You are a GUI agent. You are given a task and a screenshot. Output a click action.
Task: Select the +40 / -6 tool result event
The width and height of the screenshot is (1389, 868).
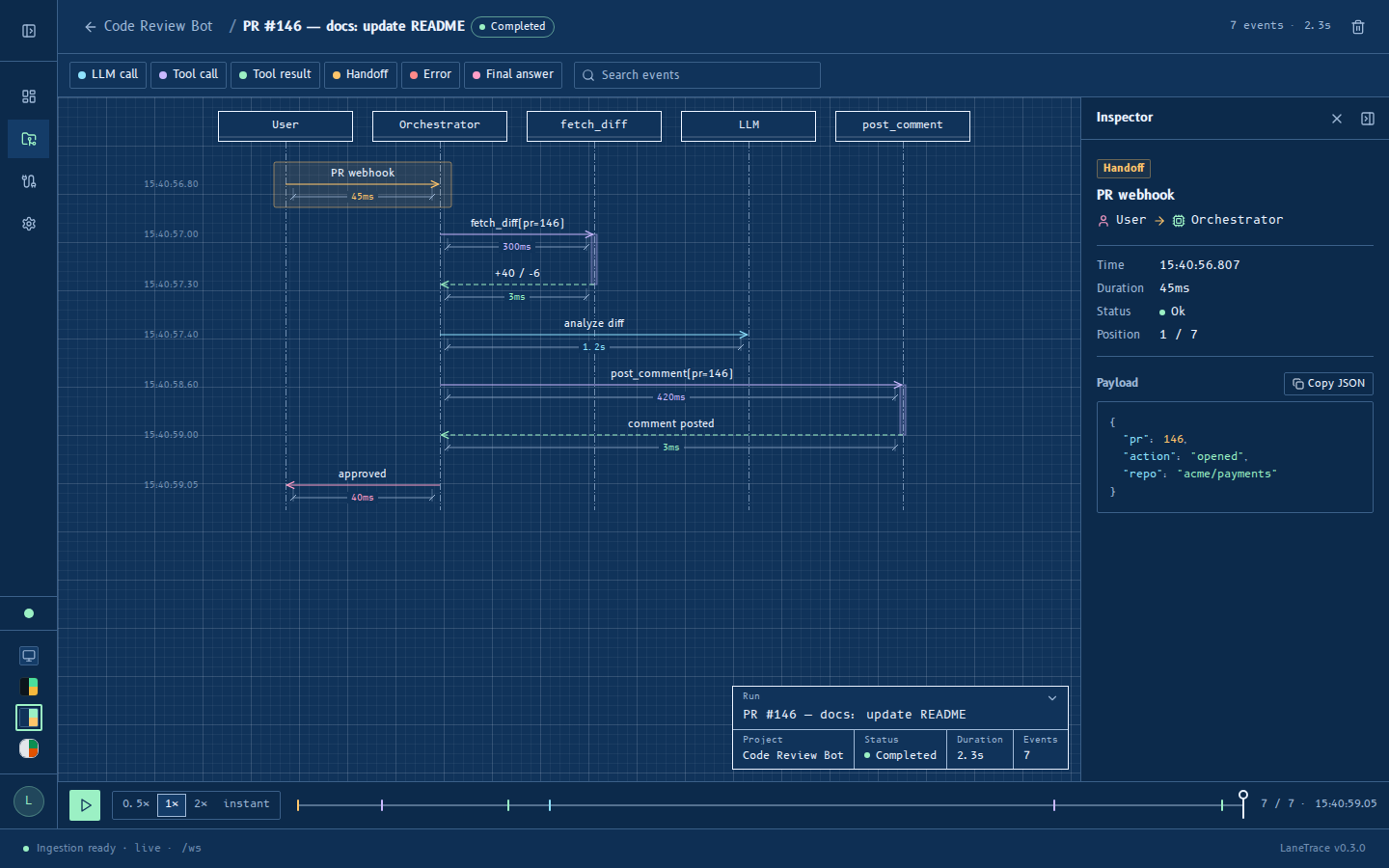click(517, 285)
